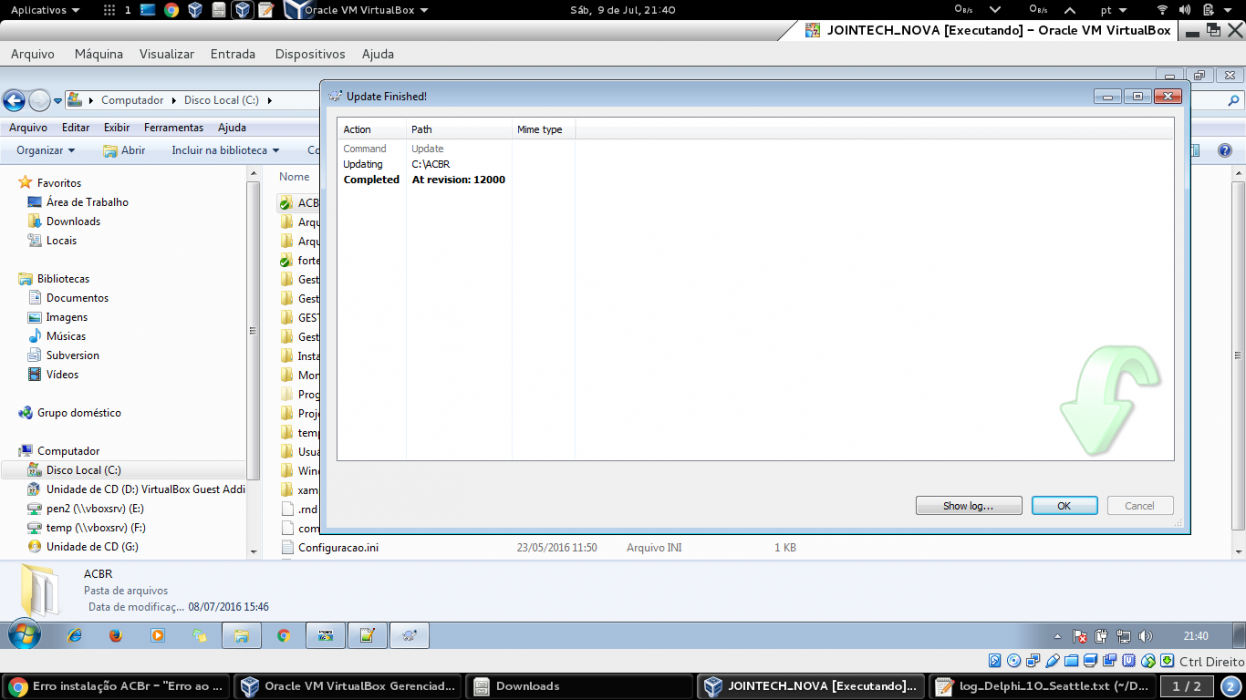Click Chrome icon in top panel
Image resolution: width=1246 pixels, height=700 pixels.
point(171,10)
